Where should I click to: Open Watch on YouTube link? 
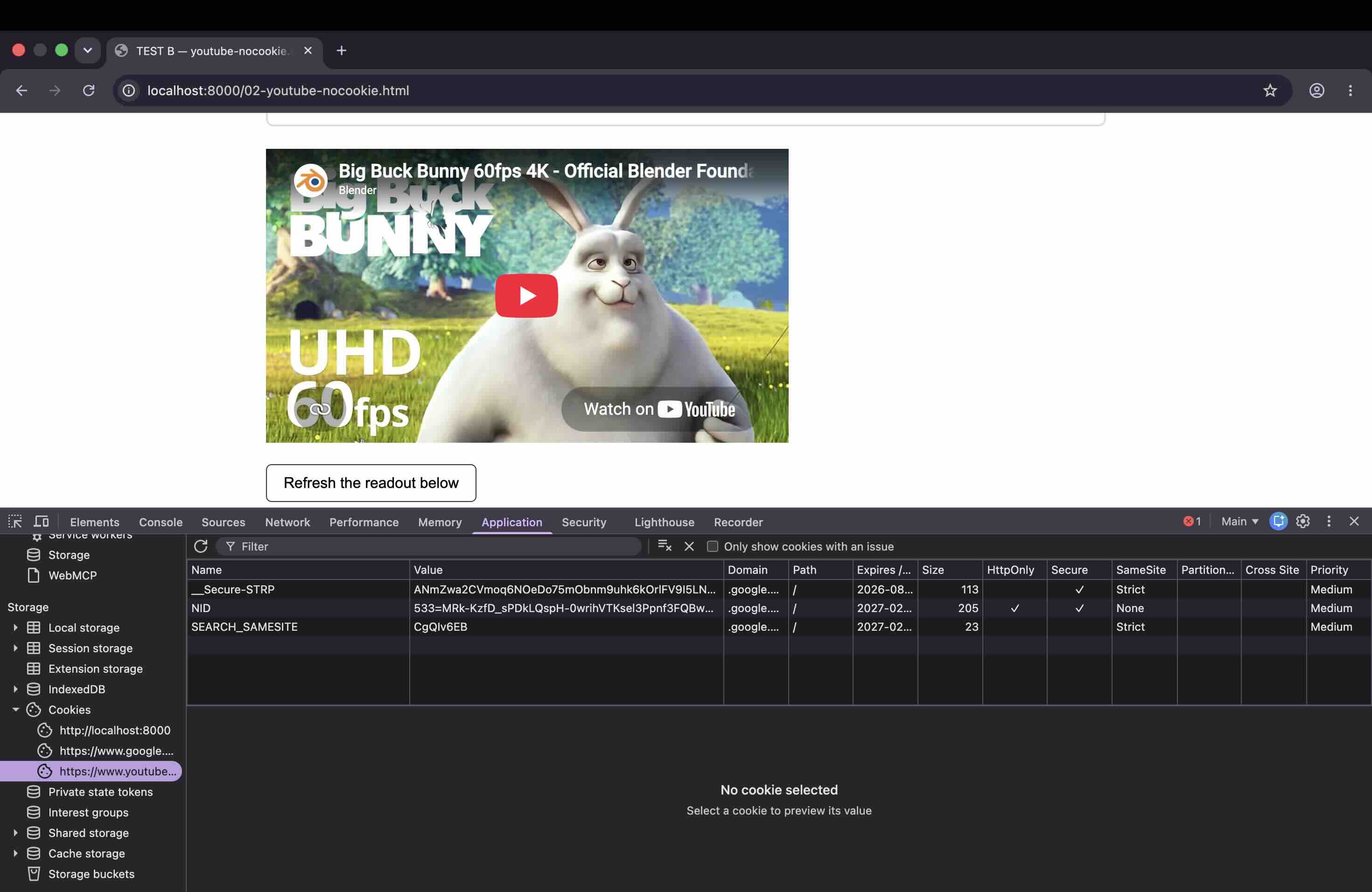coord(659,409)
